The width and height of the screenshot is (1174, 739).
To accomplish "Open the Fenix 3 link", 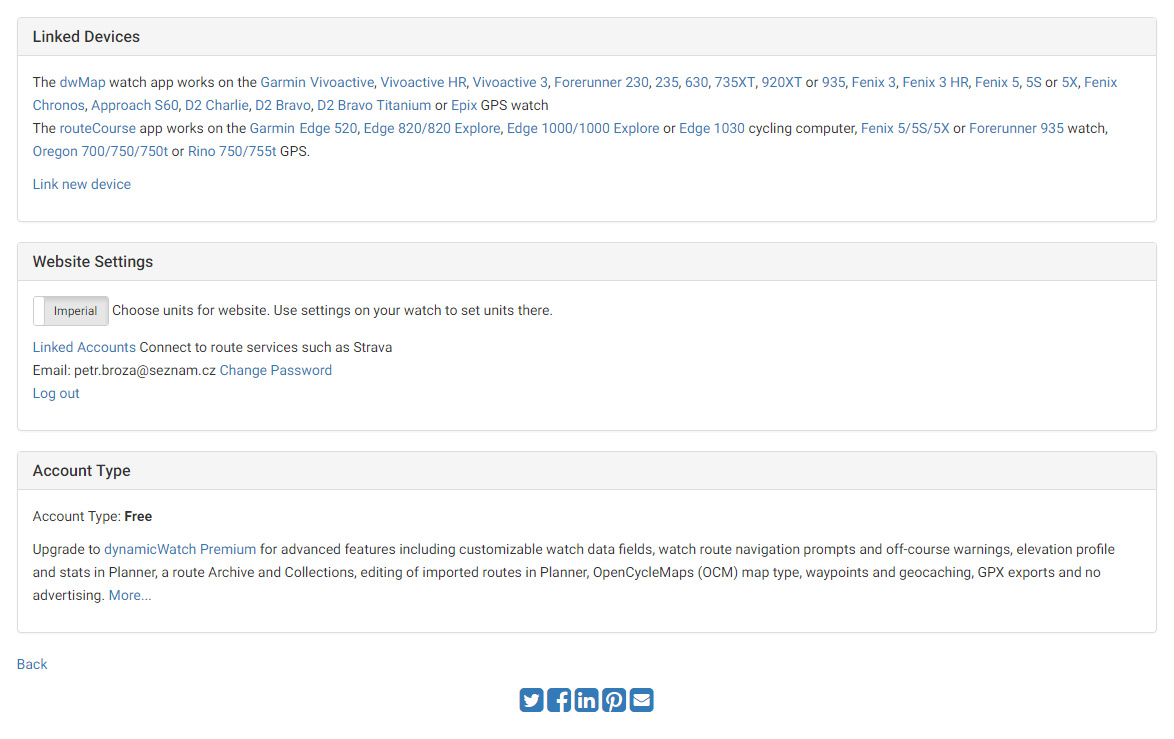I will tap(874, 82).
